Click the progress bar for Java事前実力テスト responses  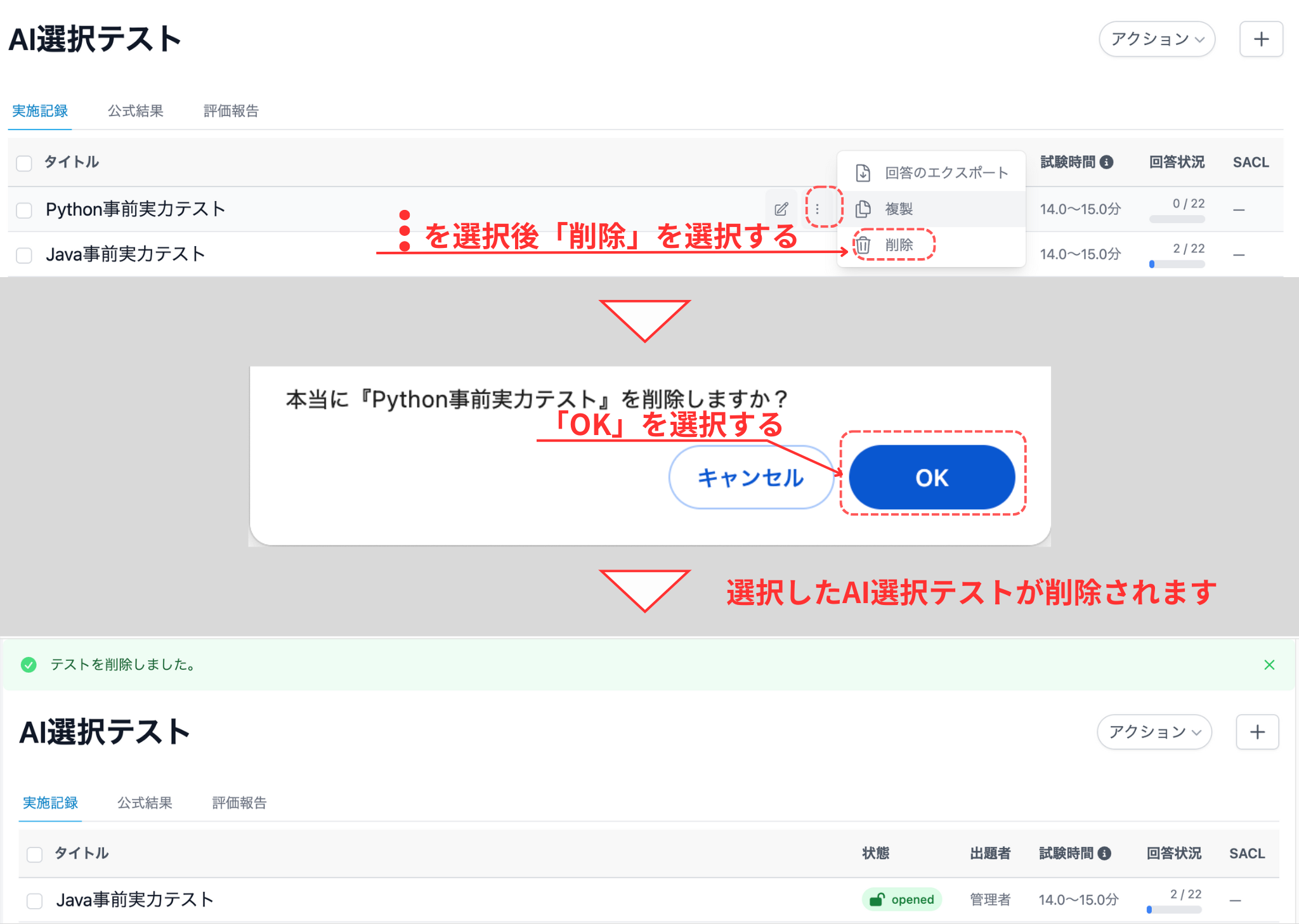[1177, 264]
